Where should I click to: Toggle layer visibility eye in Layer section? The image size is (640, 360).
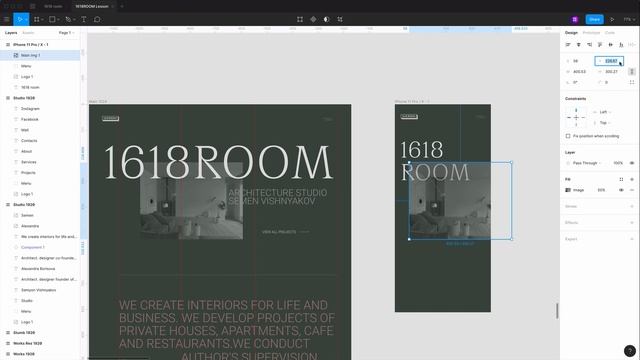(632, 163)
